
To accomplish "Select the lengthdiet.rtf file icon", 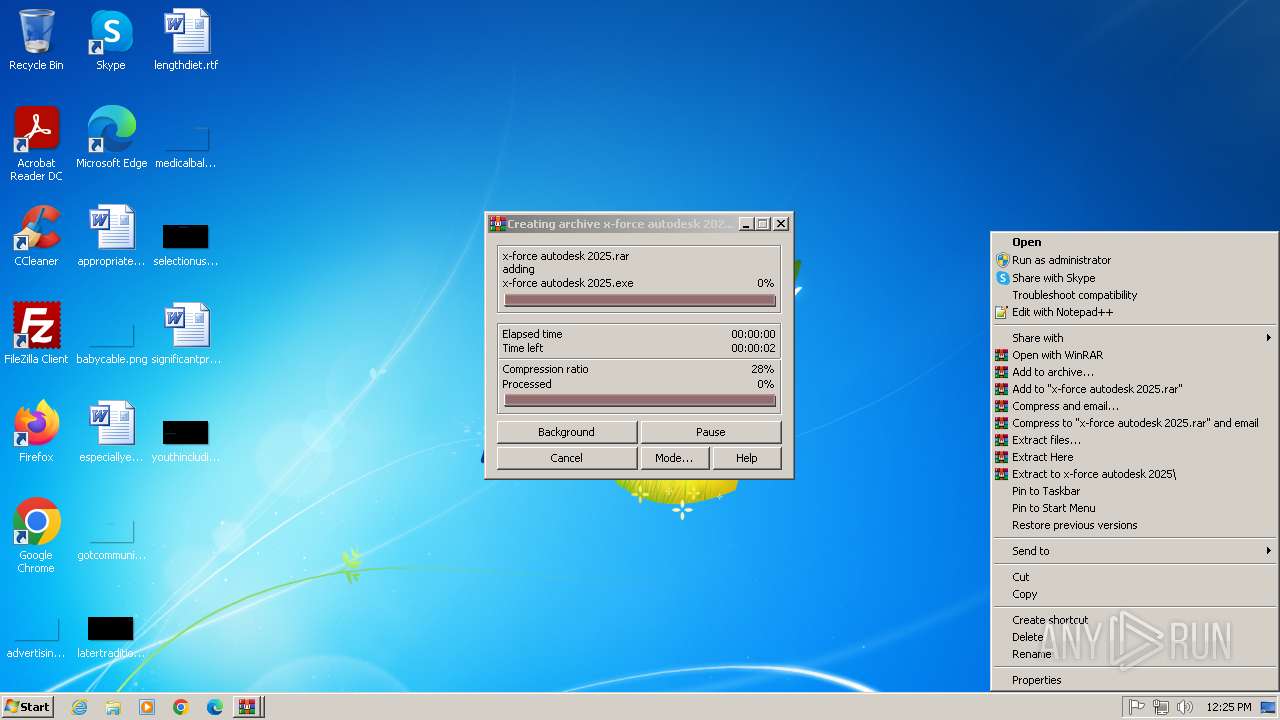I will tap(186, 40).
